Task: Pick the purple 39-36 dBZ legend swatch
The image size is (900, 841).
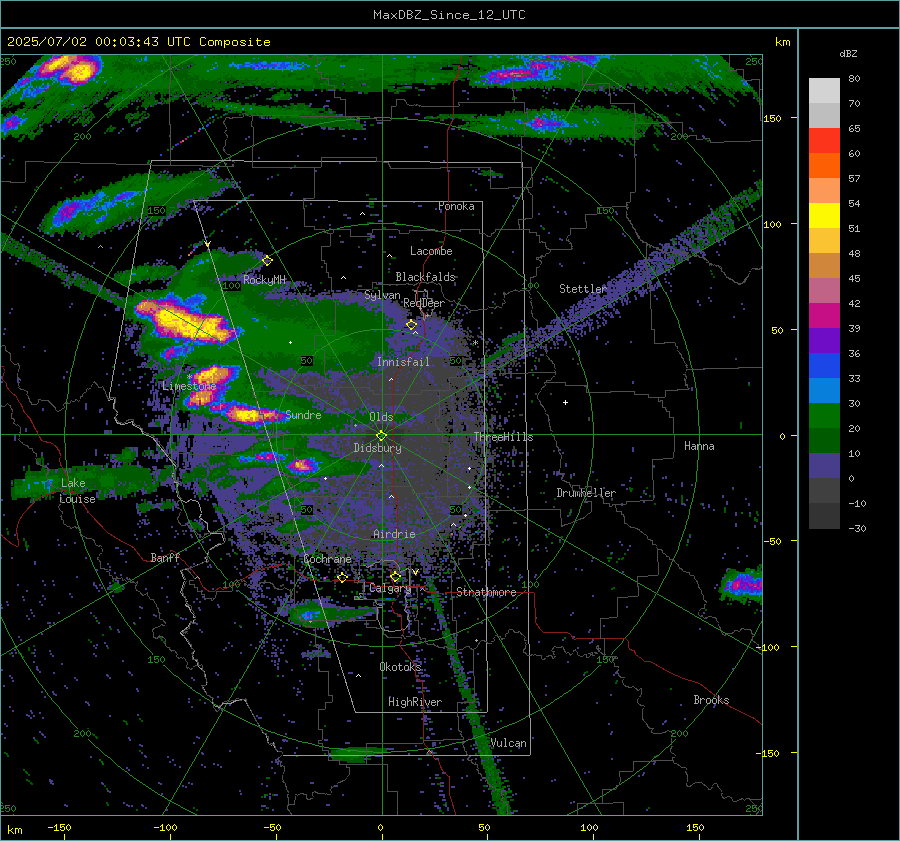Action: tap(824, 341)
